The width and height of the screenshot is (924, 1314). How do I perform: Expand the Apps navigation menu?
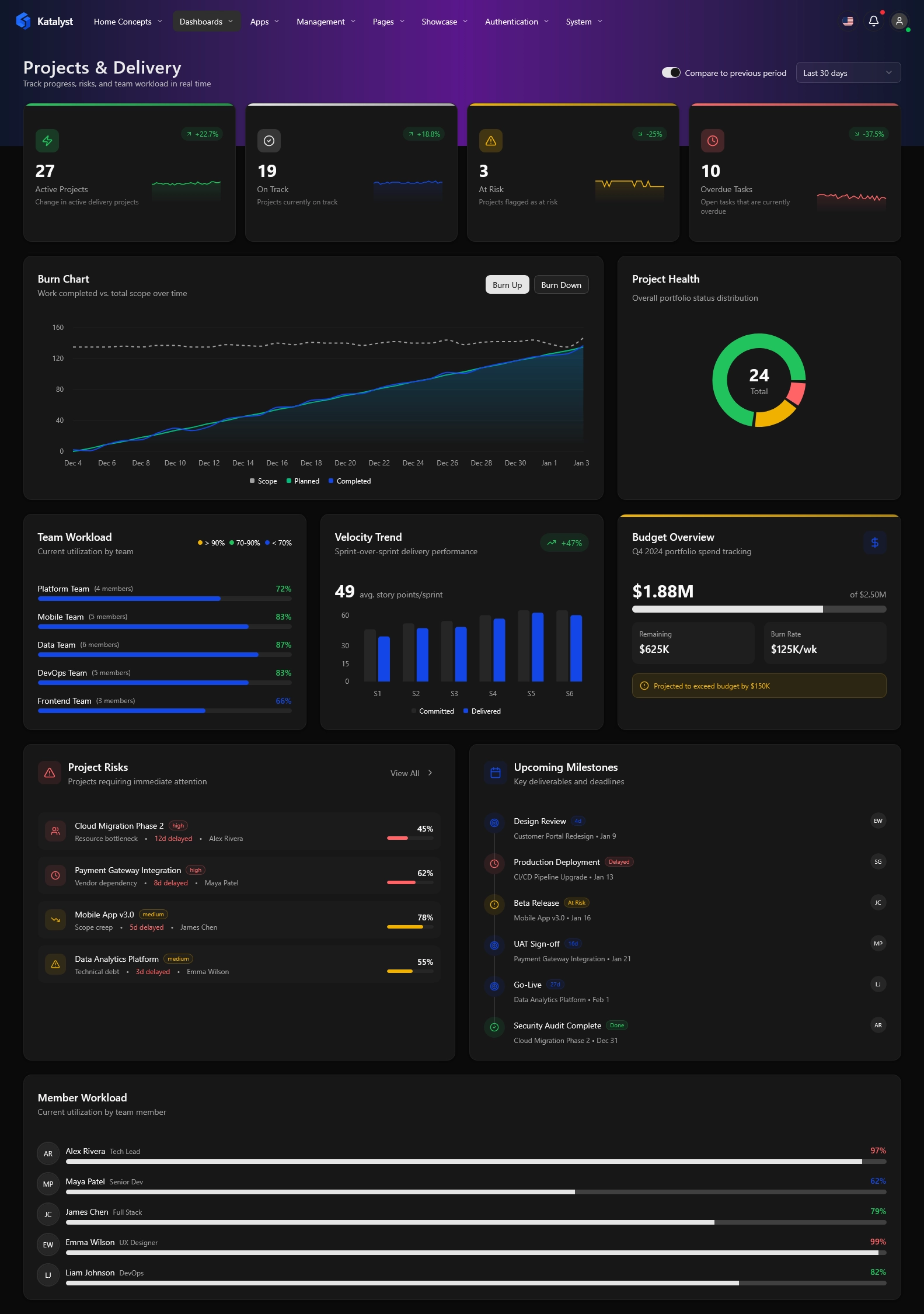264,22
